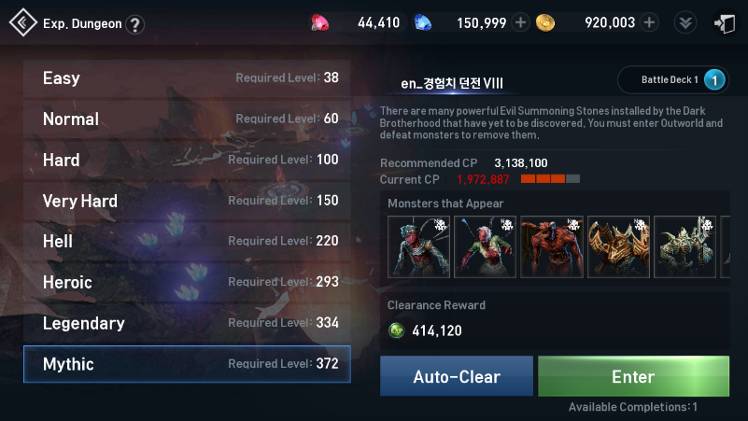748x421 pixels.
Task: Add more blue diamonds with plus icon
Action: (521, 22)
